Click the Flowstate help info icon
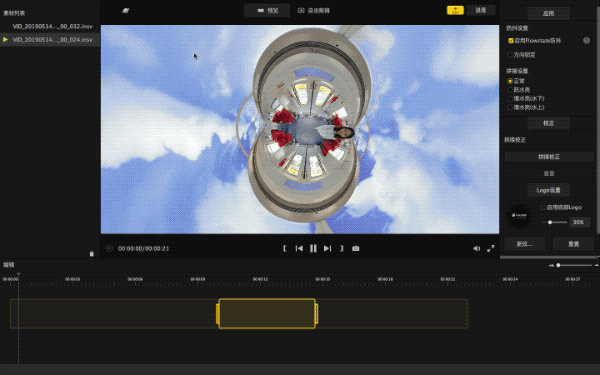 click(586, 40)
